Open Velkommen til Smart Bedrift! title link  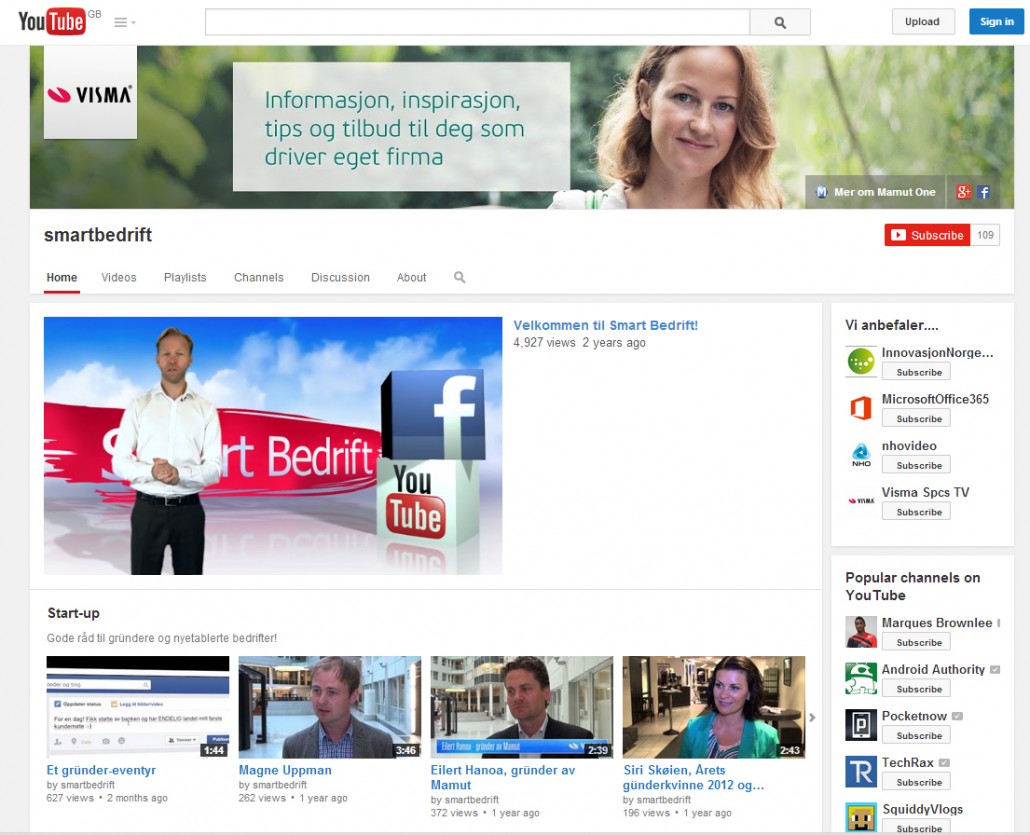tap(606, 325)
